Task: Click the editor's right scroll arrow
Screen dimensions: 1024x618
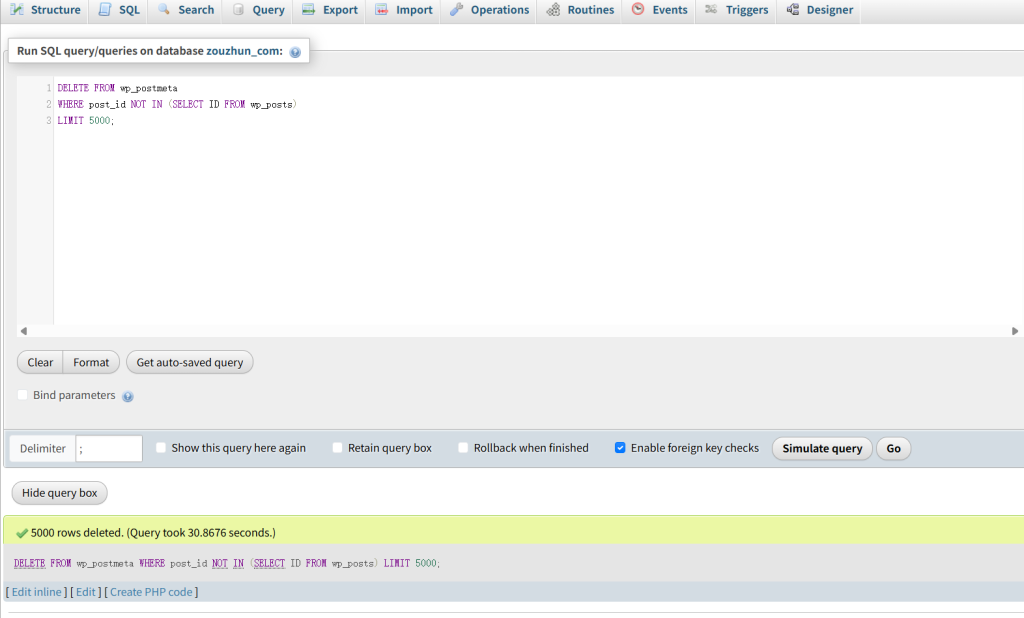Action: [1015, 331]
